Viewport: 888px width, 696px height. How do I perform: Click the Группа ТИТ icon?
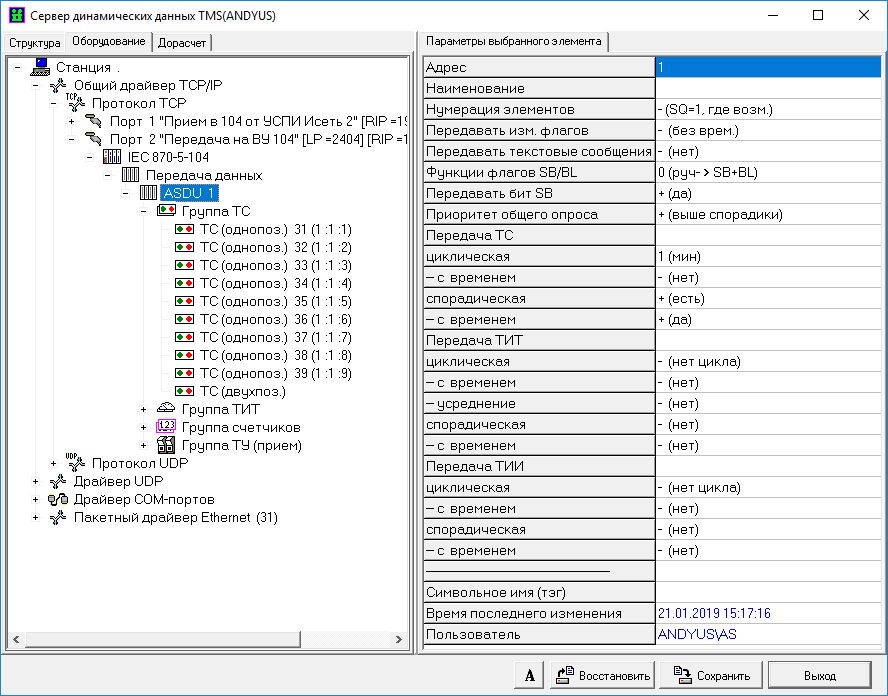166,409
